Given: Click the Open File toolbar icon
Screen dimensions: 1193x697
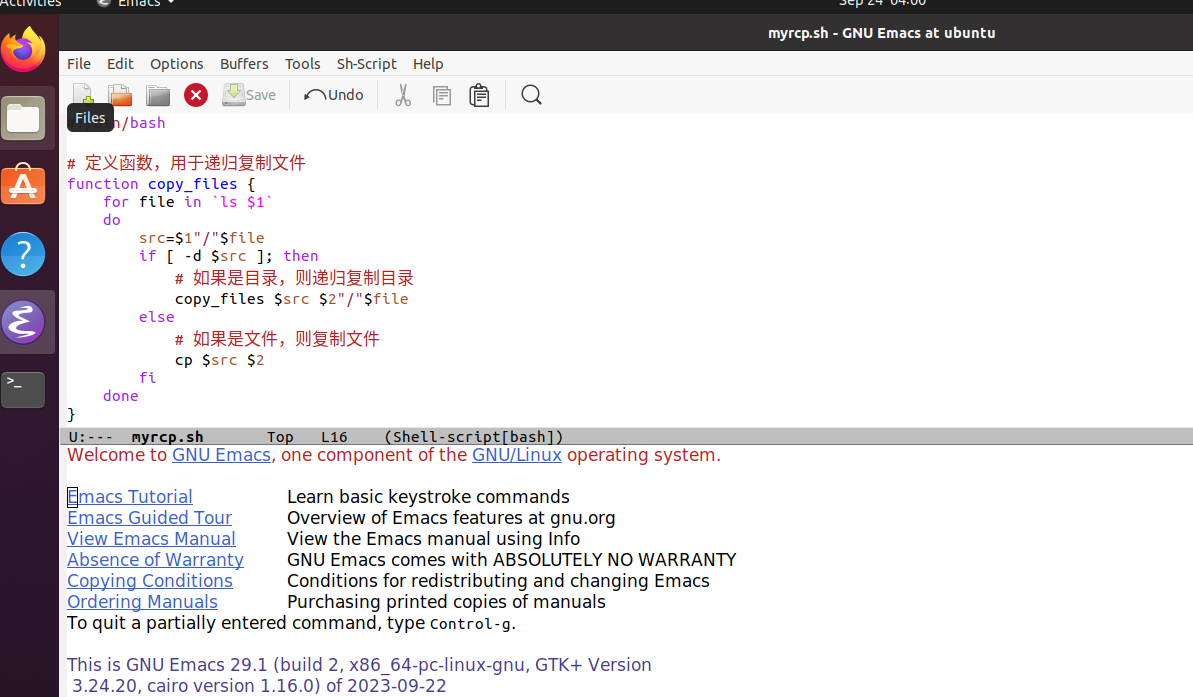Looking at the screenshot, I should coord(119,95).
